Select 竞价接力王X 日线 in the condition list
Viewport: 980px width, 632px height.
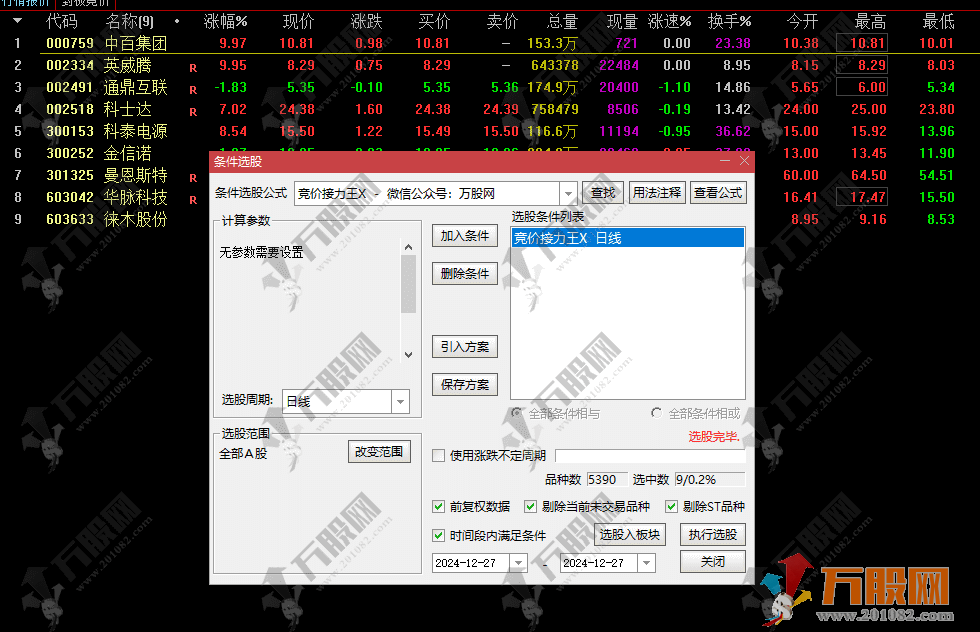coord(628,238)
